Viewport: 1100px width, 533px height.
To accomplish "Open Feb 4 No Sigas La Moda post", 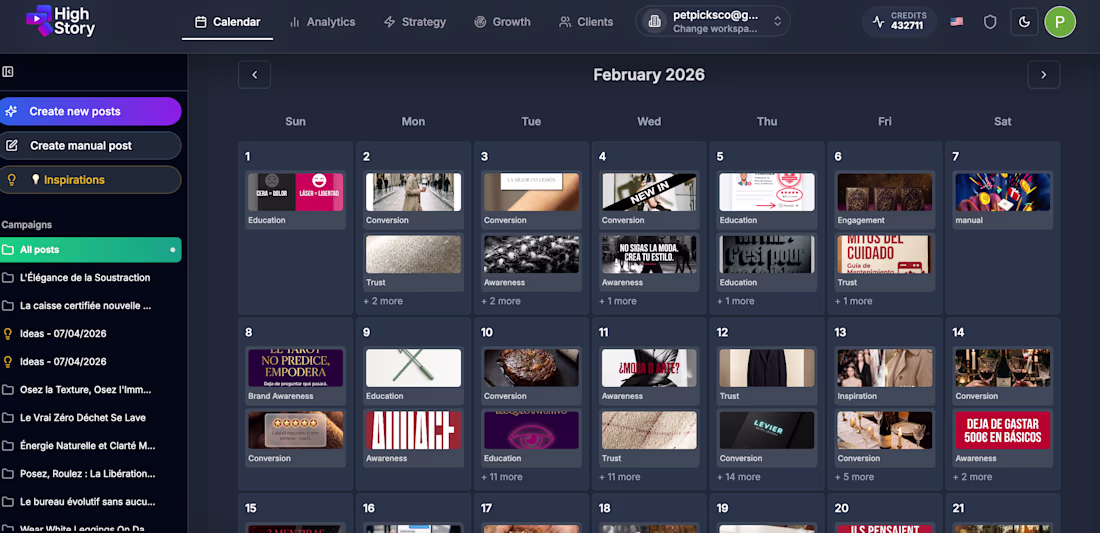I will coord(649,254).
